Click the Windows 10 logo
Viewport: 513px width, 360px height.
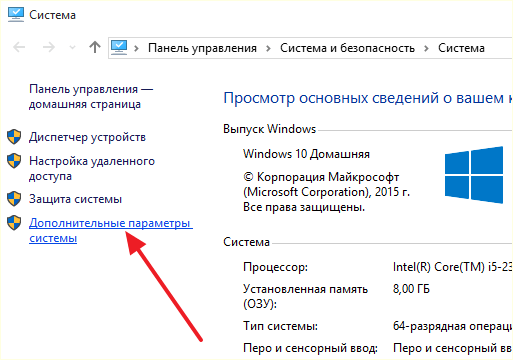click(474, 175)
